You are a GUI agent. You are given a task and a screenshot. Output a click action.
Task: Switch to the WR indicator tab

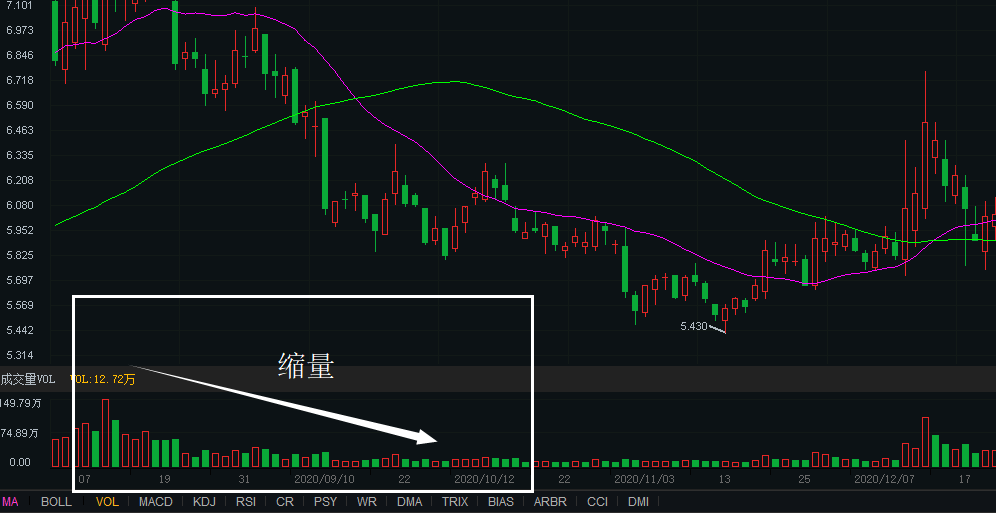pos(367,502)
